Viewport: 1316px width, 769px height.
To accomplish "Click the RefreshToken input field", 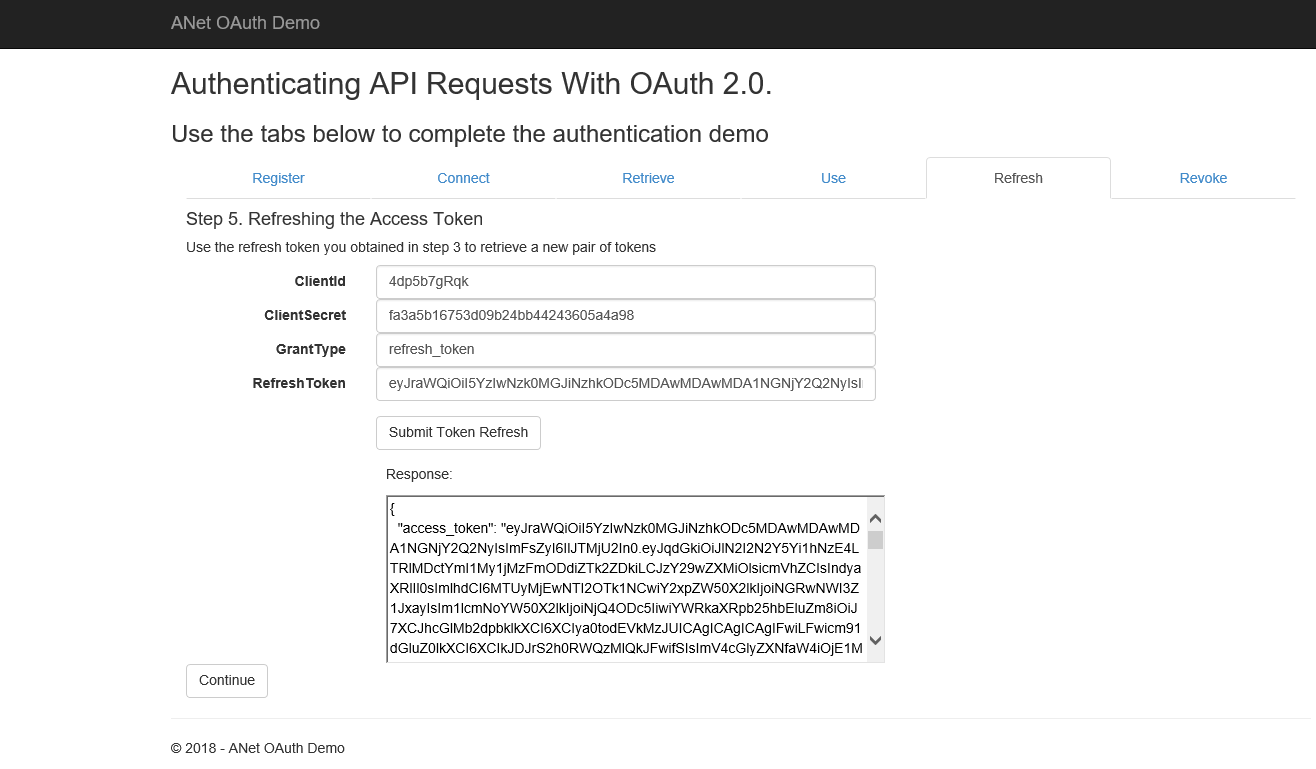I will tap(625, 383).
